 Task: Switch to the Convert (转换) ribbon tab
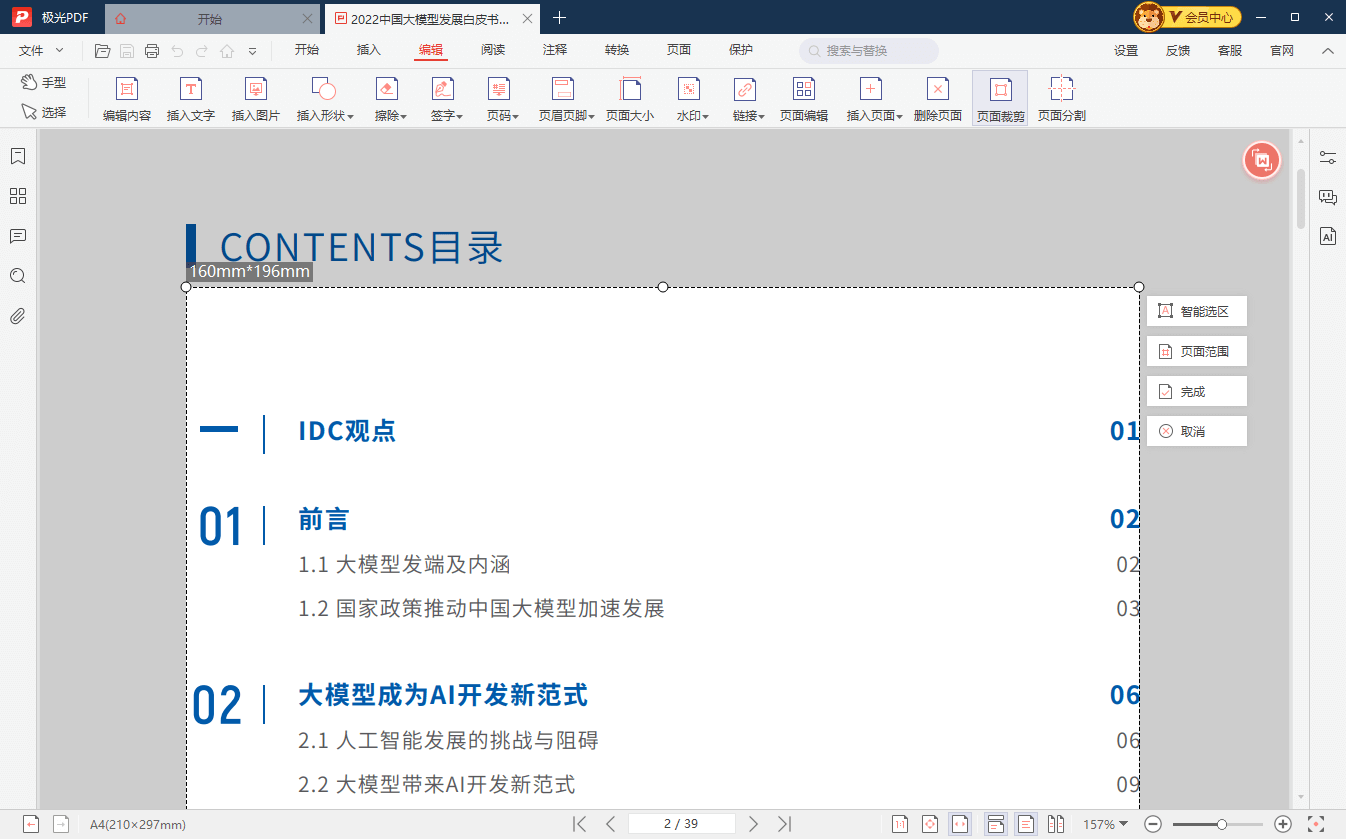(617, 50)
